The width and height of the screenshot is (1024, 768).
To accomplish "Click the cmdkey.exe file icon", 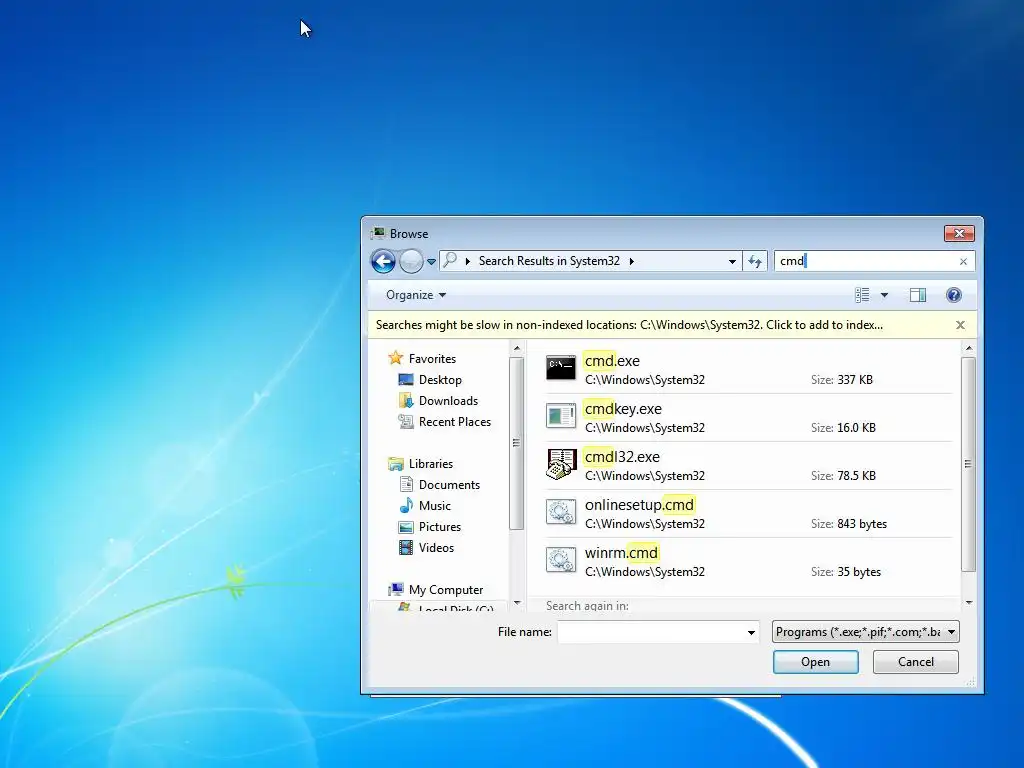I will click(x=561, y=417).
